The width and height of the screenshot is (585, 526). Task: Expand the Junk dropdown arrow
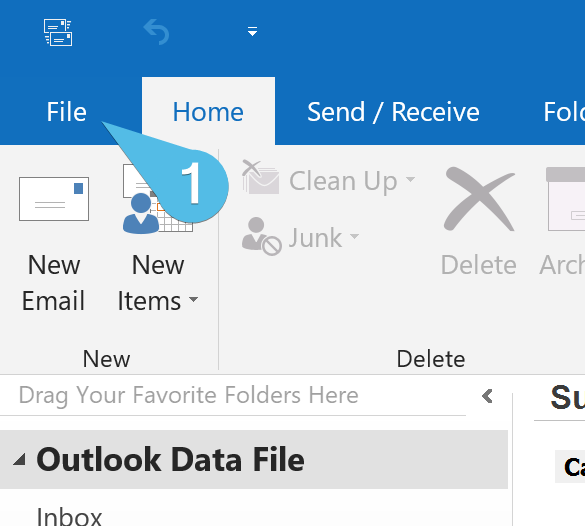(x=354, y=236)
